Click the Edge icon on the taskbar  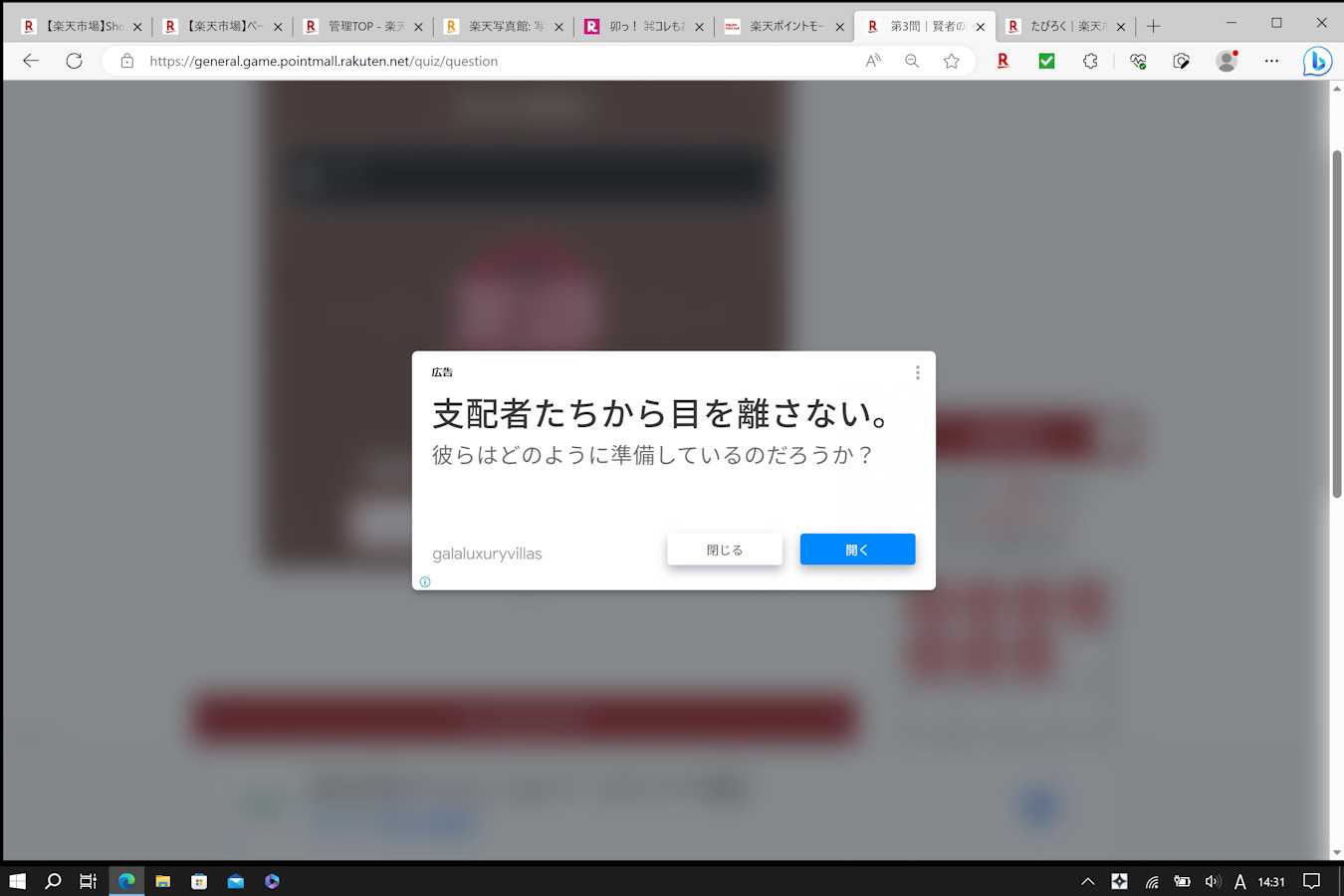click(126, 881)
